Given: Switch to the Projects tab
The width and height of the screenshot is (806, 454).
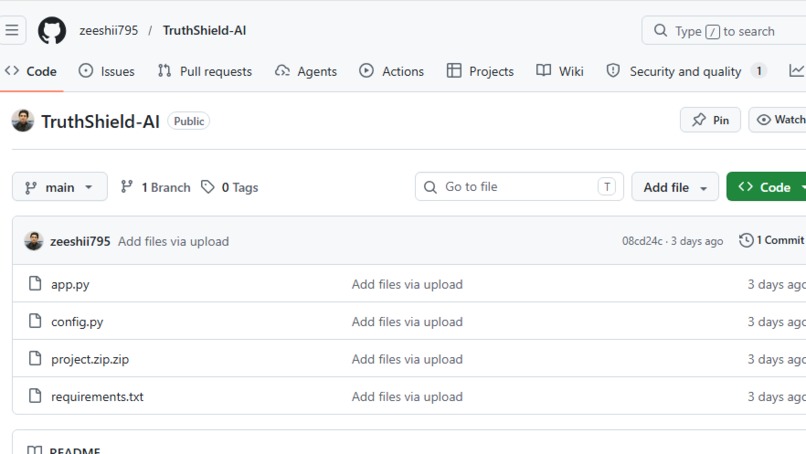Looking at the screenshot, I should pos(480,71).
